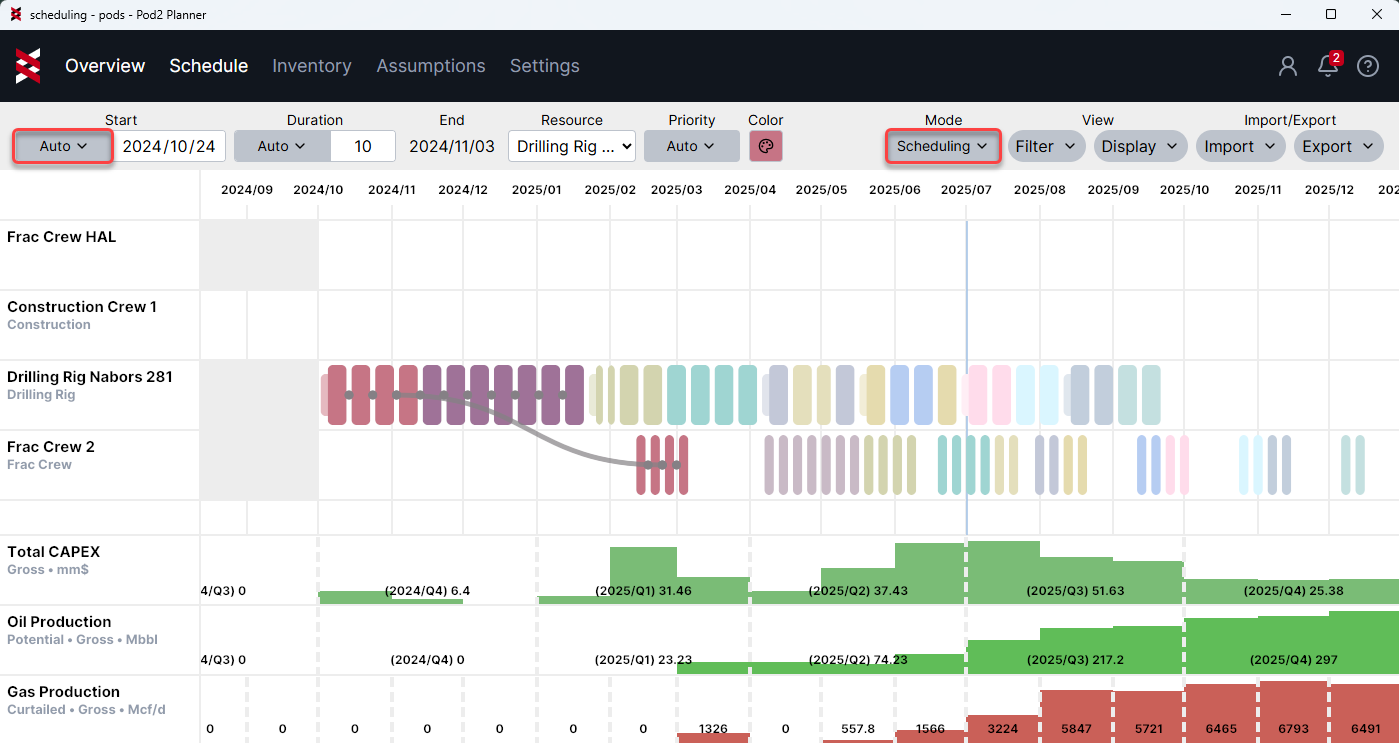The height and width of the screenshot is (743, 1399).
Task: Expand the Duration Auto dropdown
Action: pyautogui.click(x=282, y=146)
